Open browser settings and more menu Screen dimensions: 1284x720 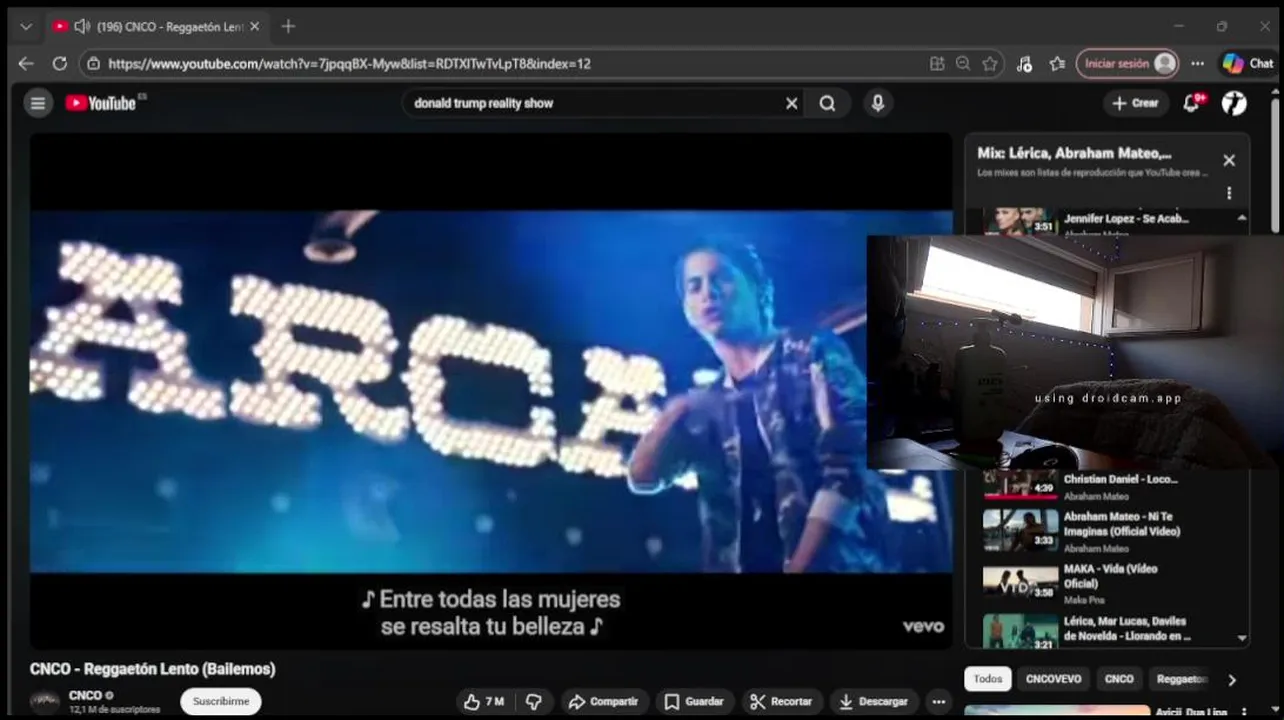click(x=1197, y=63)
